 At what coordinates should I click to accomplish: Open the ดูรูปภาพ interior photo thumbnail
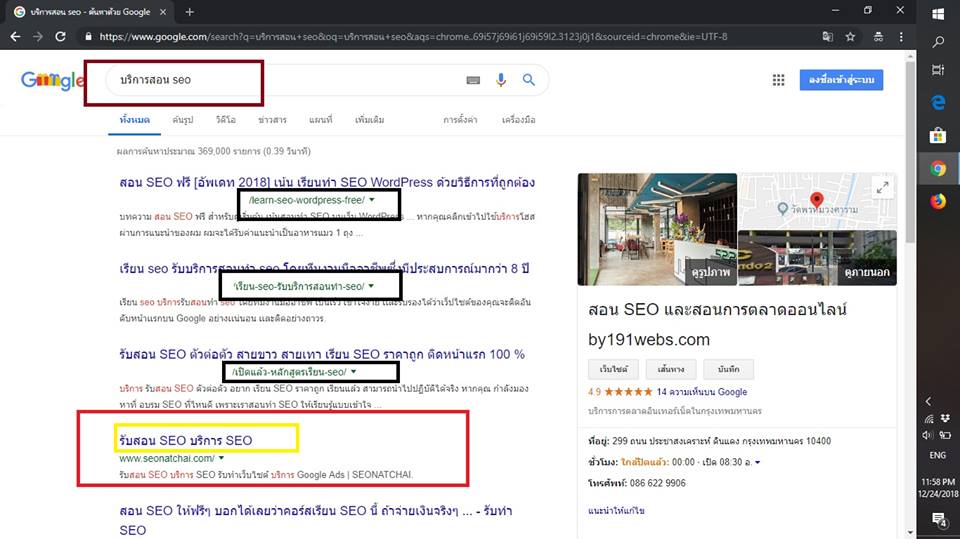[x=657, y=229]
